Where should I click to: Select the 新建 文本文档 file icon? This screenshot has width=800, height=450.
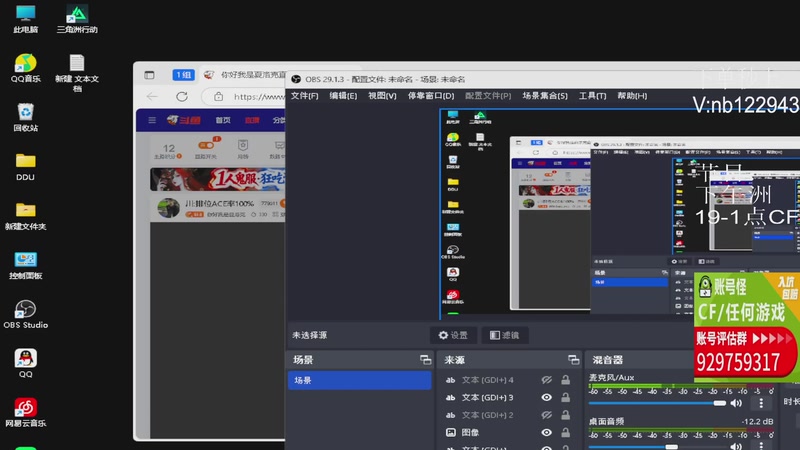pos(77,73)
